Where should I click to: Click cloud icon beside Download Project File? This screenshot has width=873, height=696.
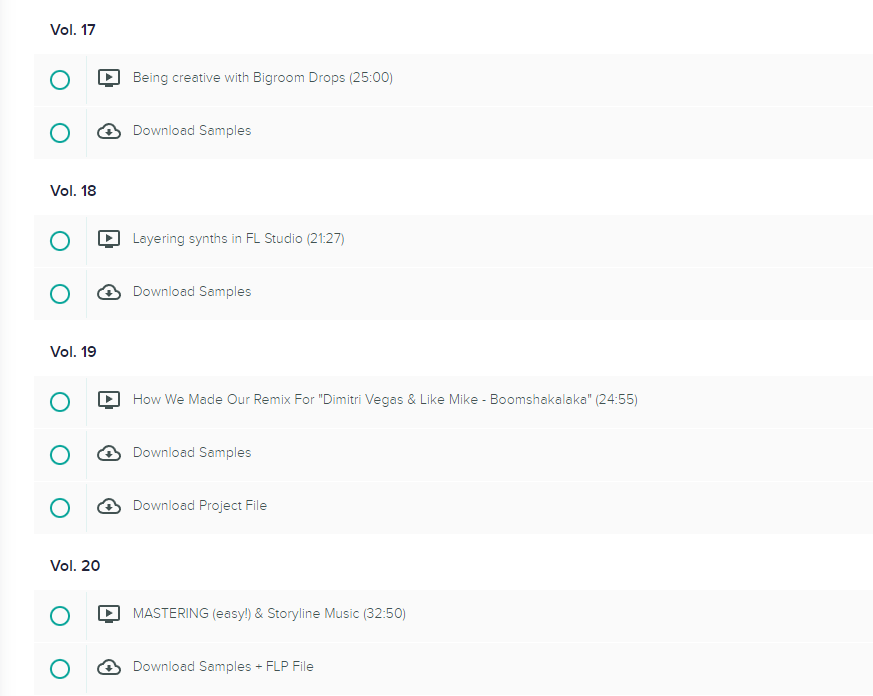(x=109, y=506)
